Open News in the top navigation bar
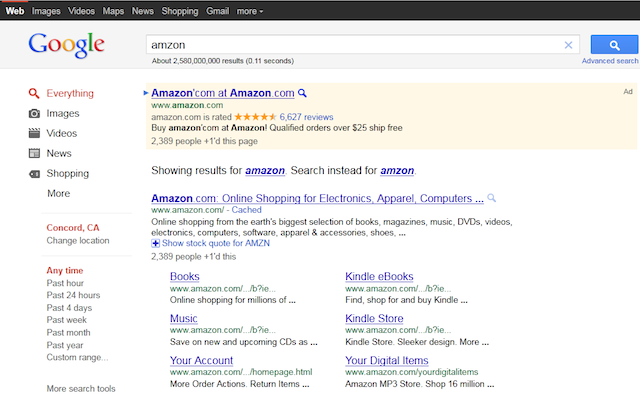The width and height of the screenshot is (640, 395). pyautogui.click(x=142, y=11)
